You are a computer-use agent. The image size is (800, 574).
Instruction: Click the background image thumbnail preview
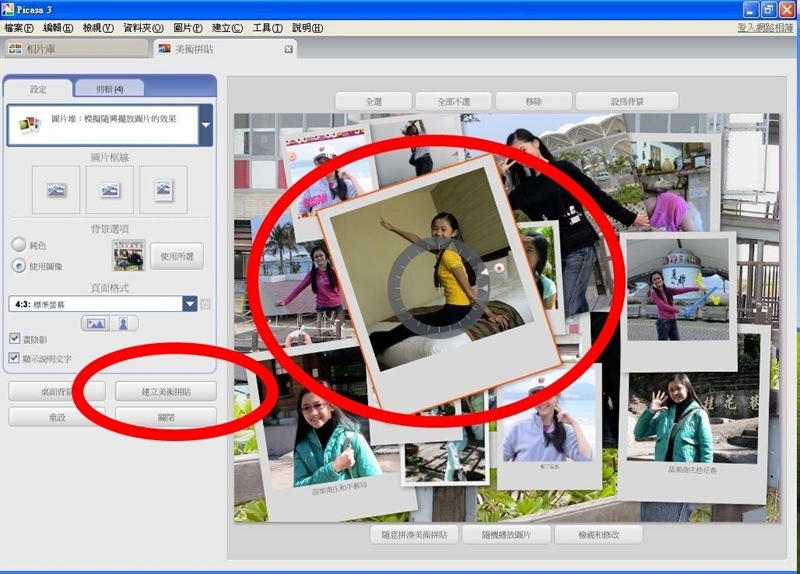(128, 256)
